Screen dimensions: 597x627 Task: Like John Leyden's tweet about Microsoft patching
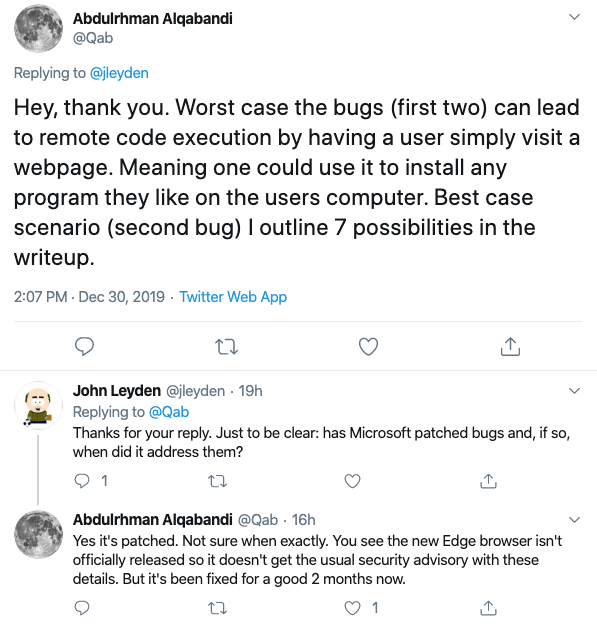click(x=352, y=481)
